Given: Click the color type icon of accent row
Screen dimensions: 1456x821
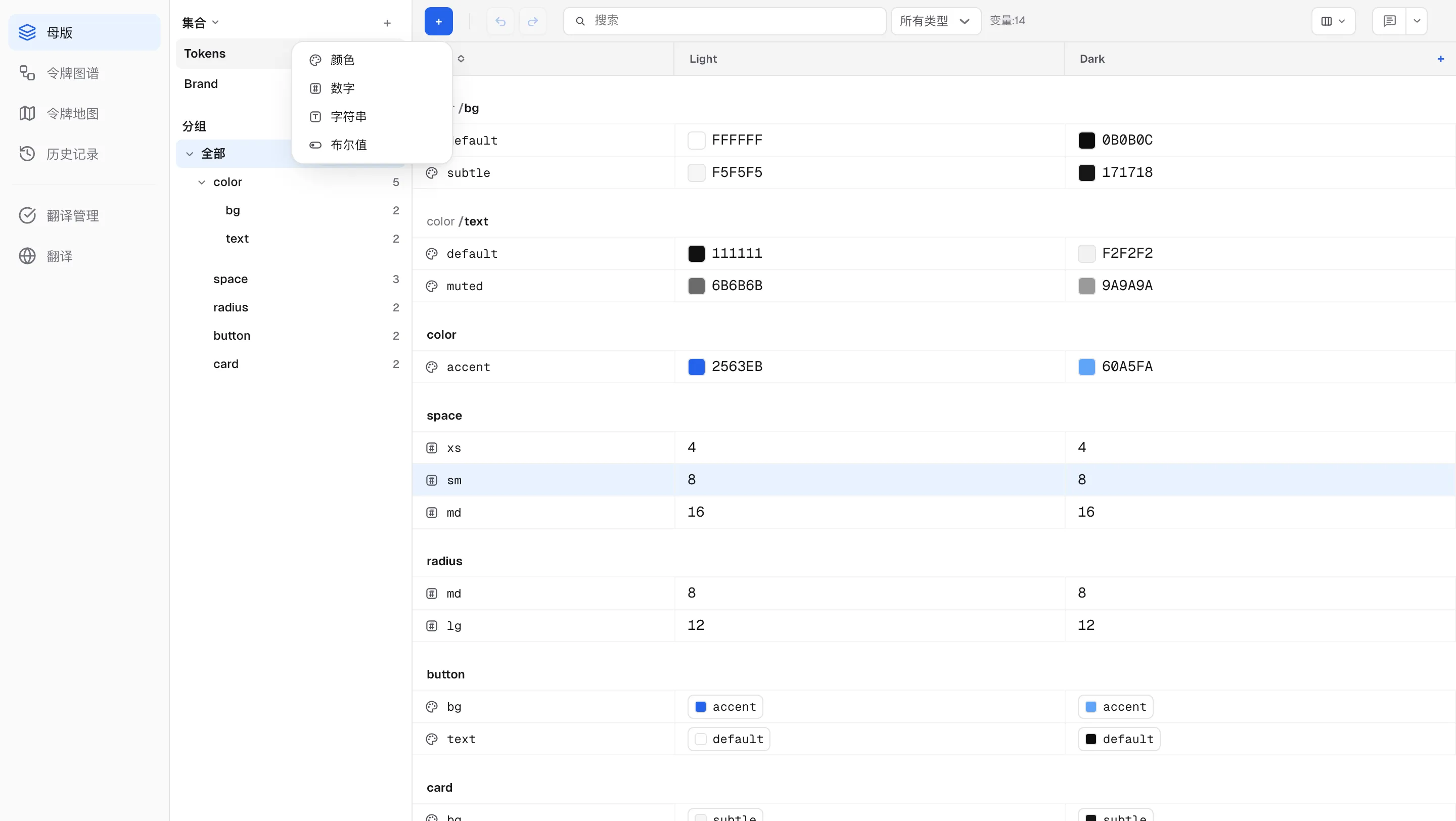Looking at the screenshot, I should 432,367.
